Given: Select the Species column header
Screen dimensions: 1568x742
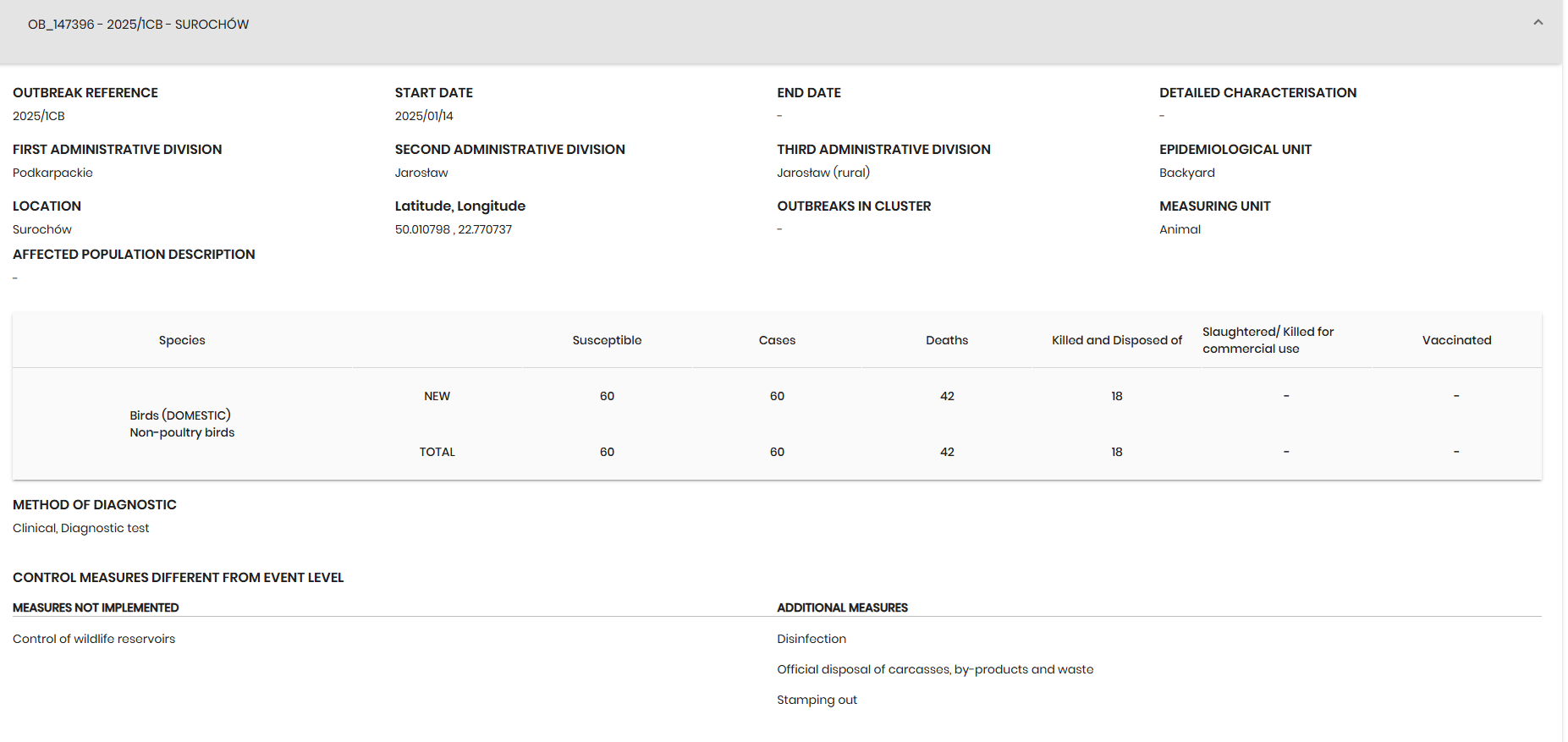Looking at the screenshot, I should (x=182, y=340).
